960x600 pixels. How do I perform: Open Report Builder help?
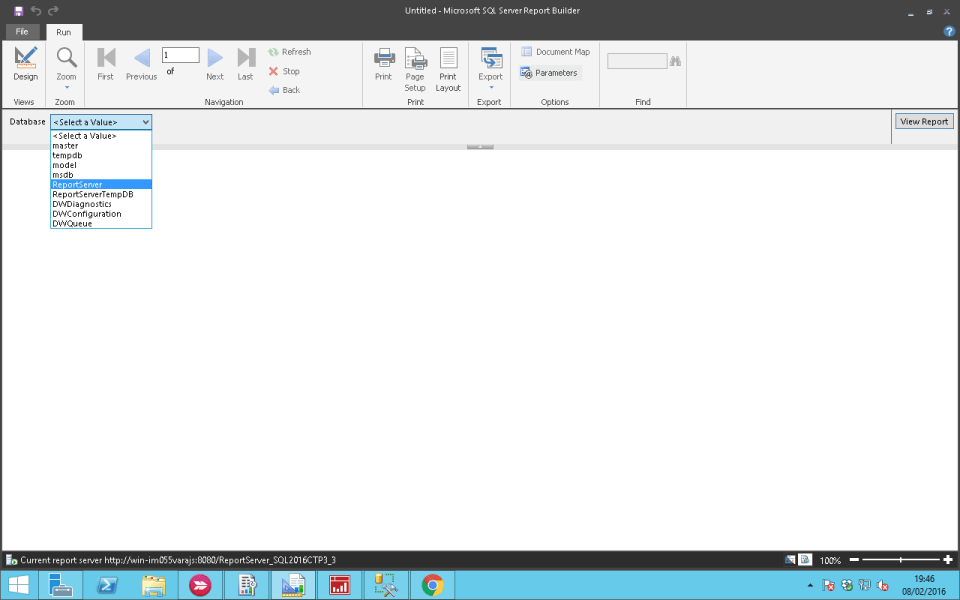coord(949,32)
